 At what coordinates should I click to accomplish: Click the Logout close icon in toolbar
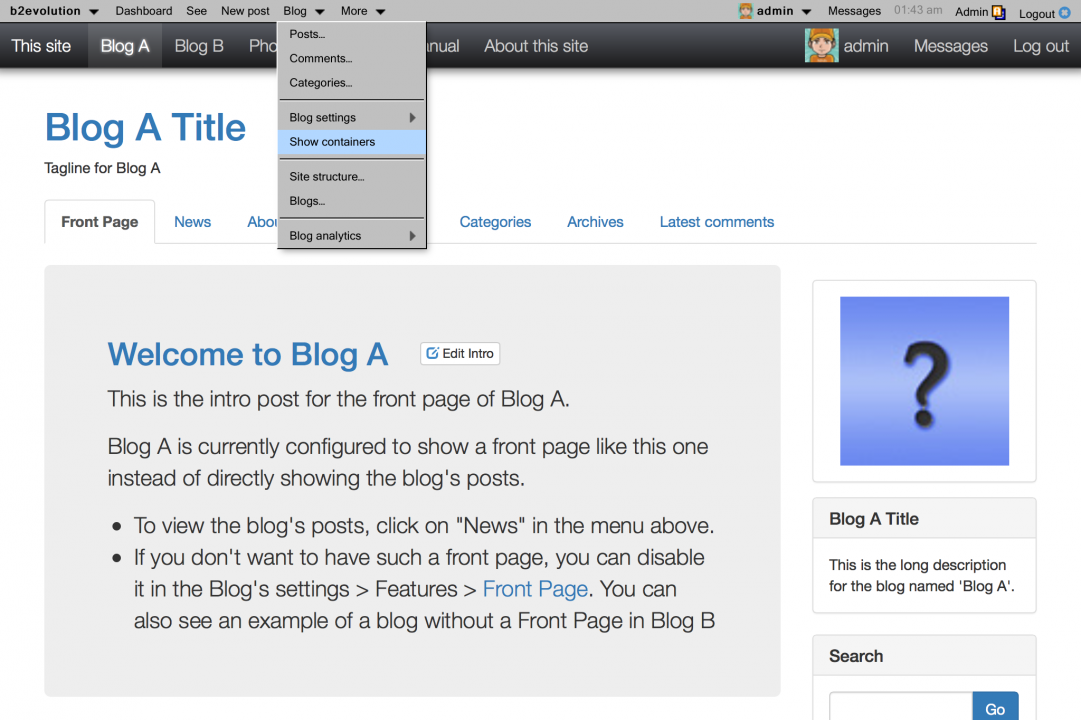(1064, 12)
